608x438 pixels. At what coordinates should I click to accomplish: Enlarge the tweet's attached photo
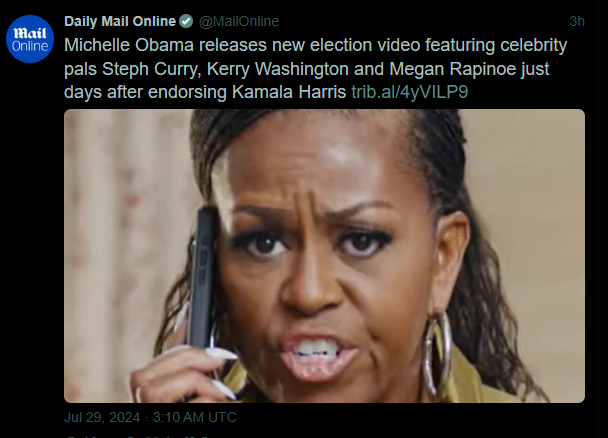pos(324,256)
